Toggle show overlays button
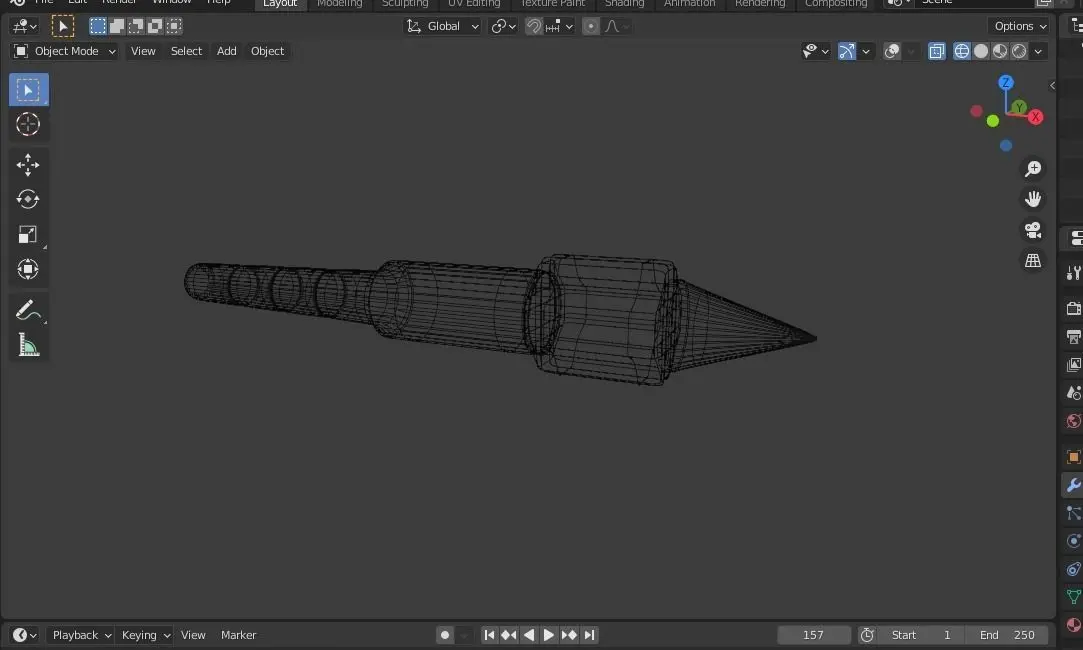The image size is (1083, 650). [892, 51]
